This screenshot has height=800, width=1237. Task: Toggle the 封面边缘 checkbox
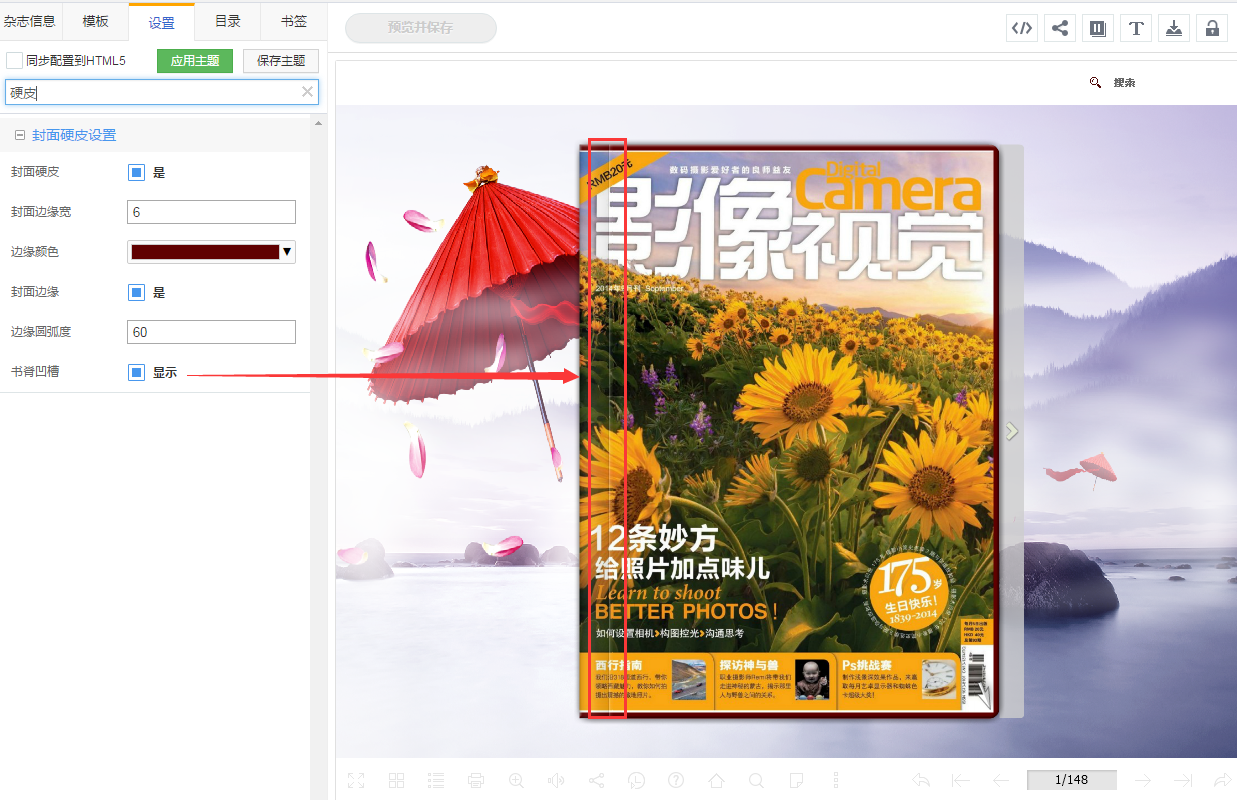137,292
